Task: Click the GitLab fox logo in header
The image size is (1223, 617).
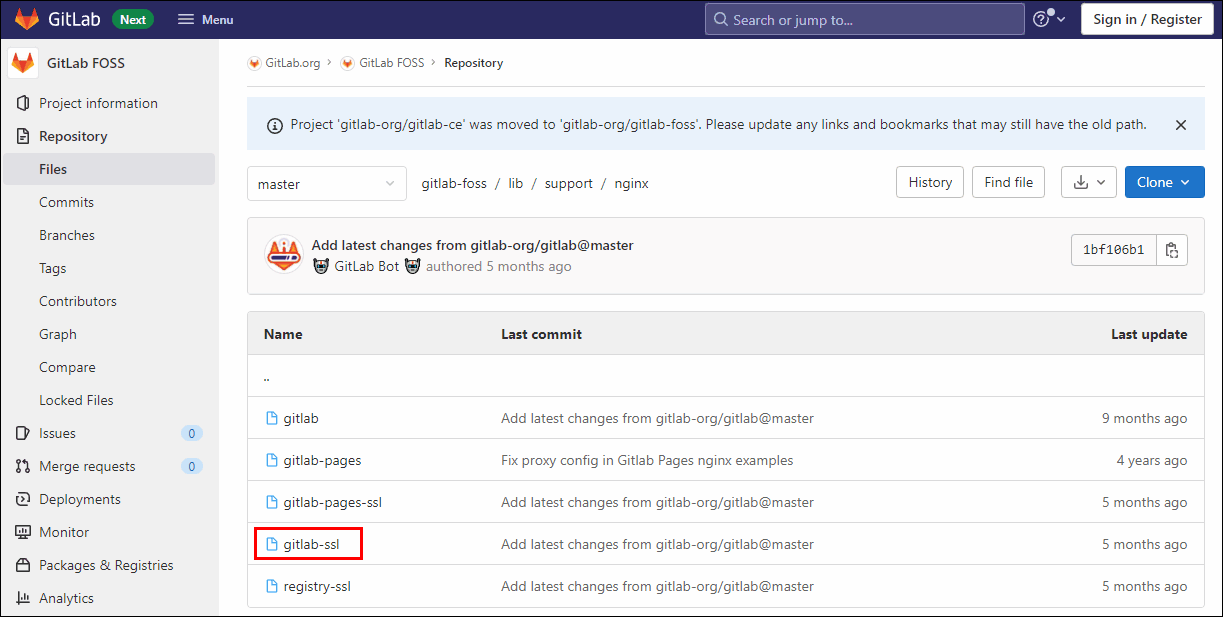Action: tap(27, 19)
